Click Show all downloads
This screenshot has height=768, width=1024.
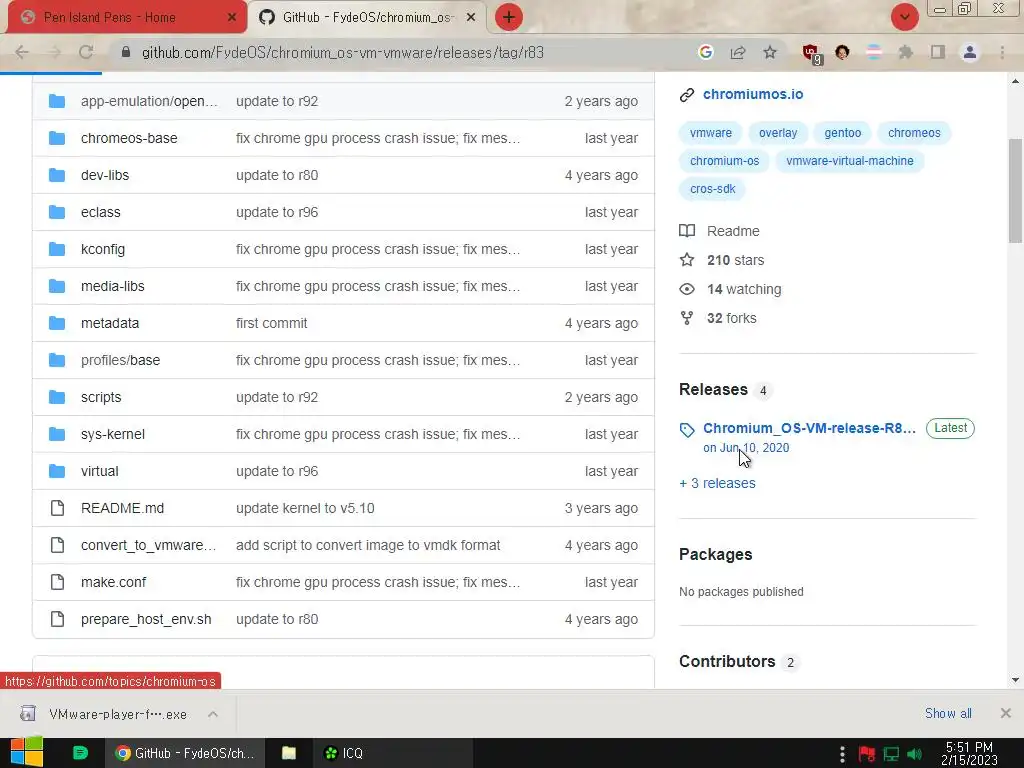pos(948,713)
